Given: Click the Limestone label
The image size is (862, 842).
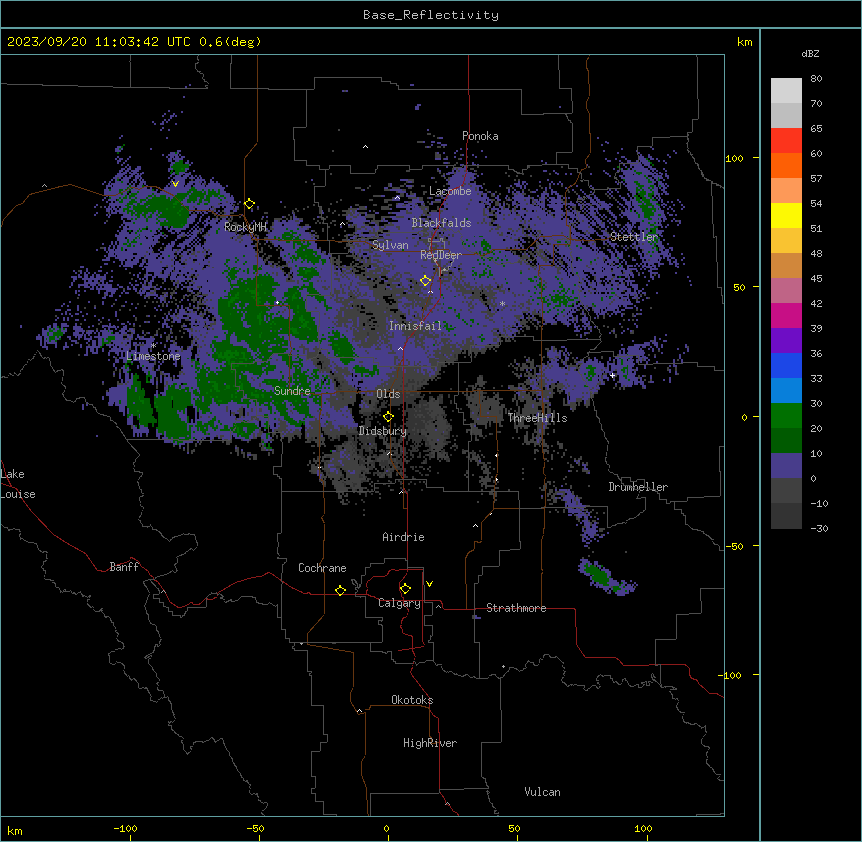Looking at the screenshot, I should 153,356.
